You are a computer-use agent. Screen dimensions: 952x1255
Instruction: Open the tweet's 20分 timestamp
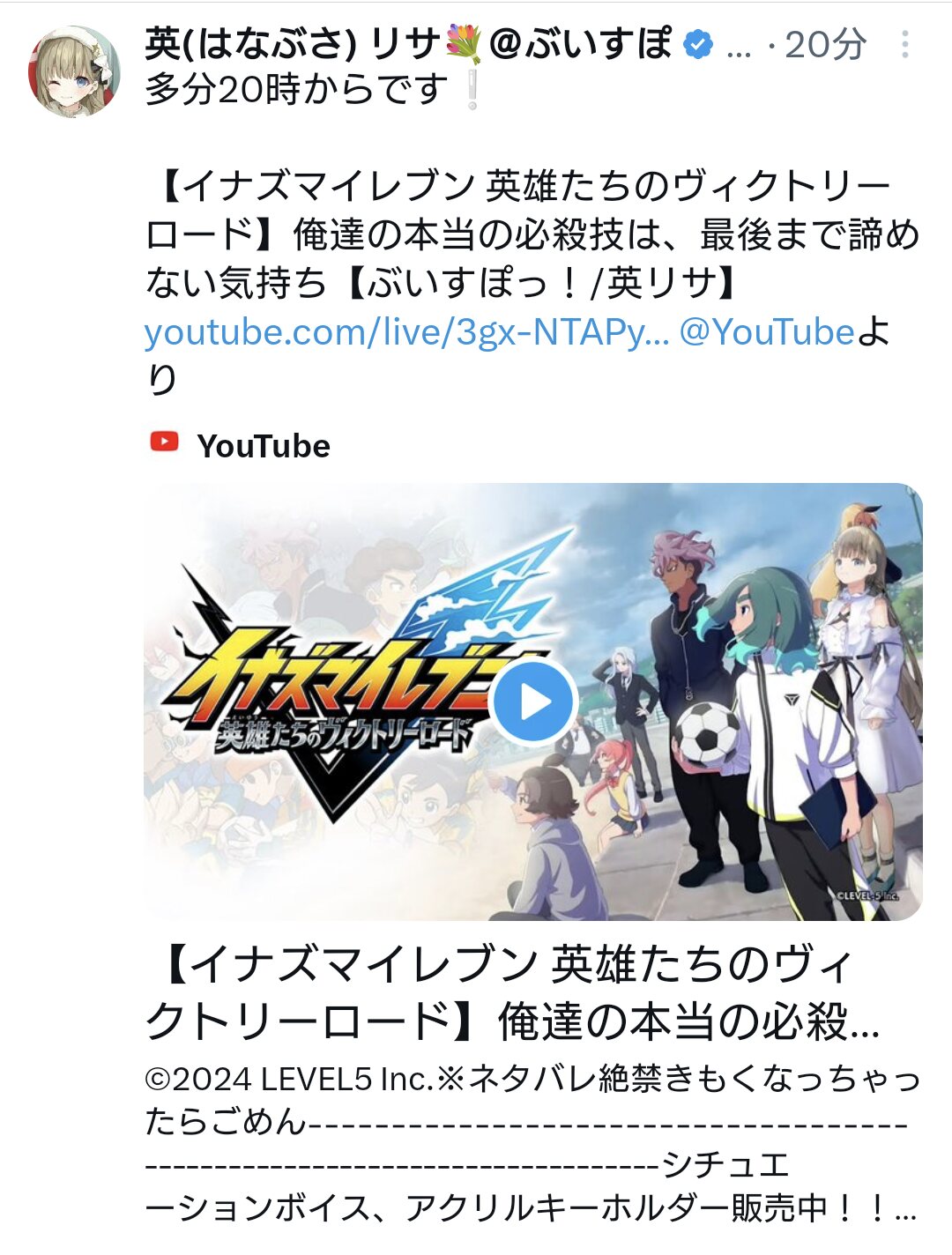(825, 44)
